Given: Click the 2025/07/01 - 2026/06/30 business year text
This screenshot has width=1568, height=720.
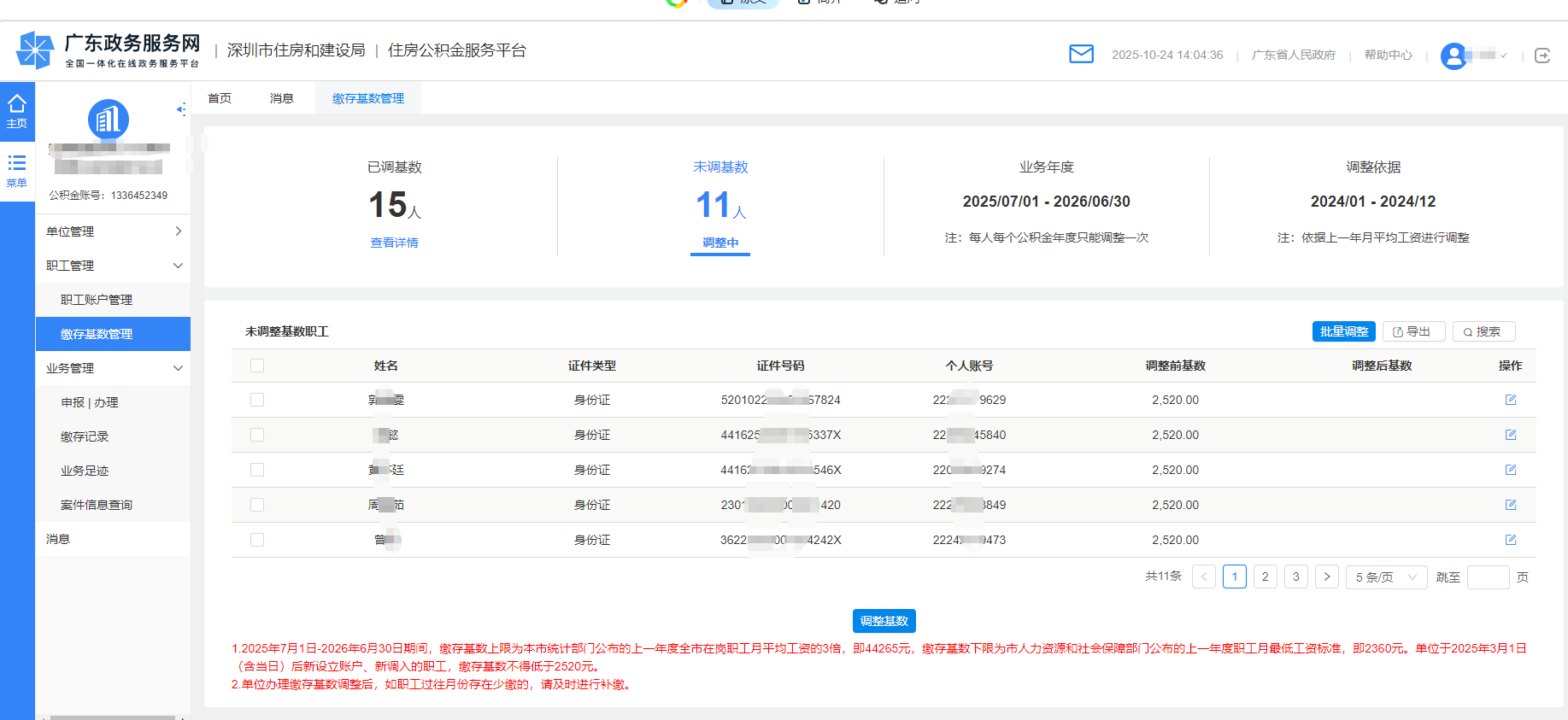Looking at the screenshot, I should tap(1046, 202).
